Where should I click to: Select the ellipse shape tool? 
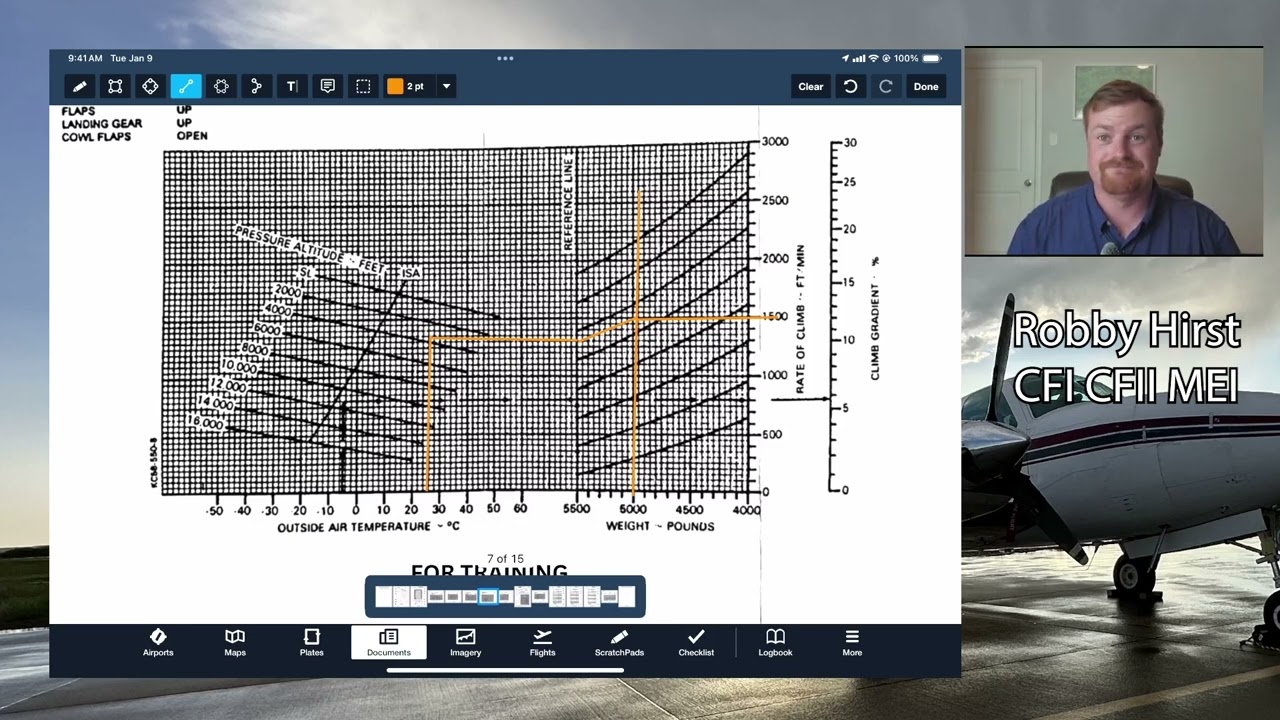click(x=150, y=86)
